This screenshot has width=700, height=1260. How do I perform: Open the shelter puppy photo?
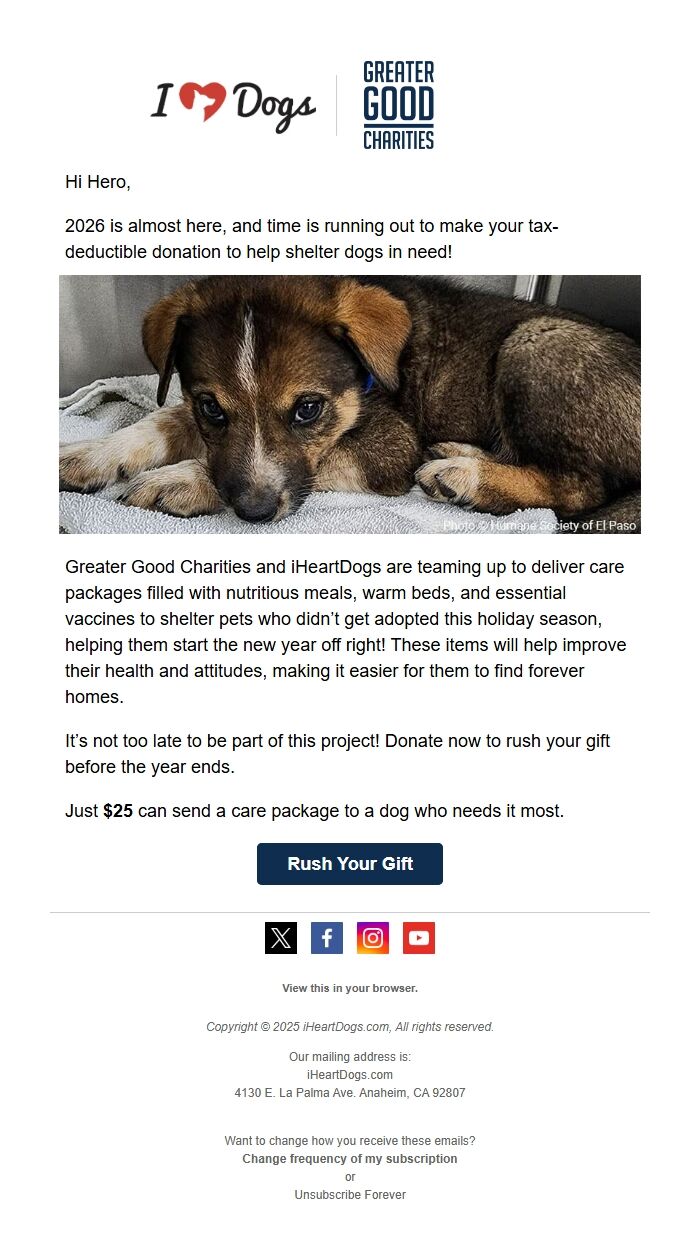[x=350, y=403]
